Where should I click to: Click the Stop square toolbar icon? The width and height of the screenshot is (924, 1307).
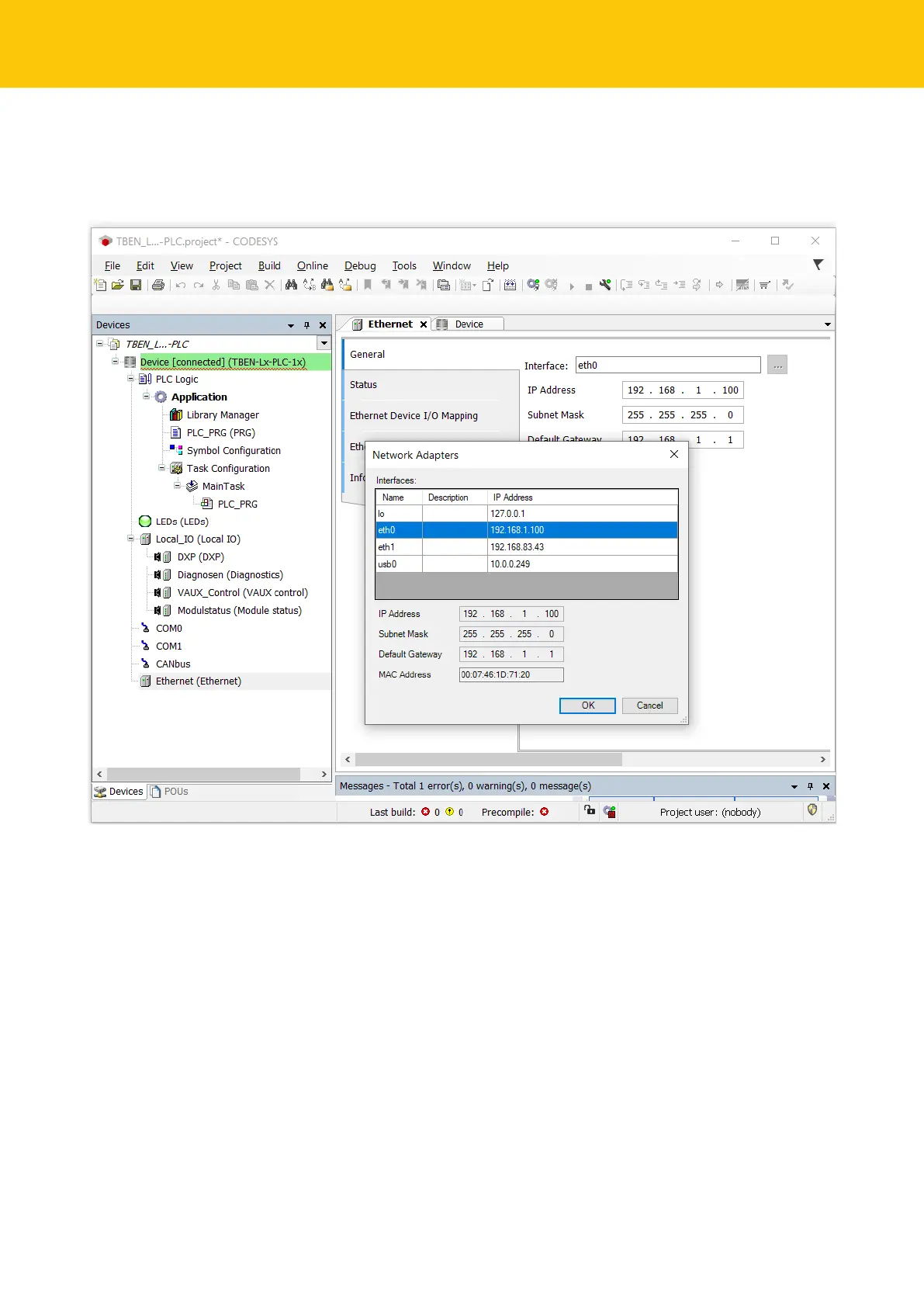coord(589,286)
